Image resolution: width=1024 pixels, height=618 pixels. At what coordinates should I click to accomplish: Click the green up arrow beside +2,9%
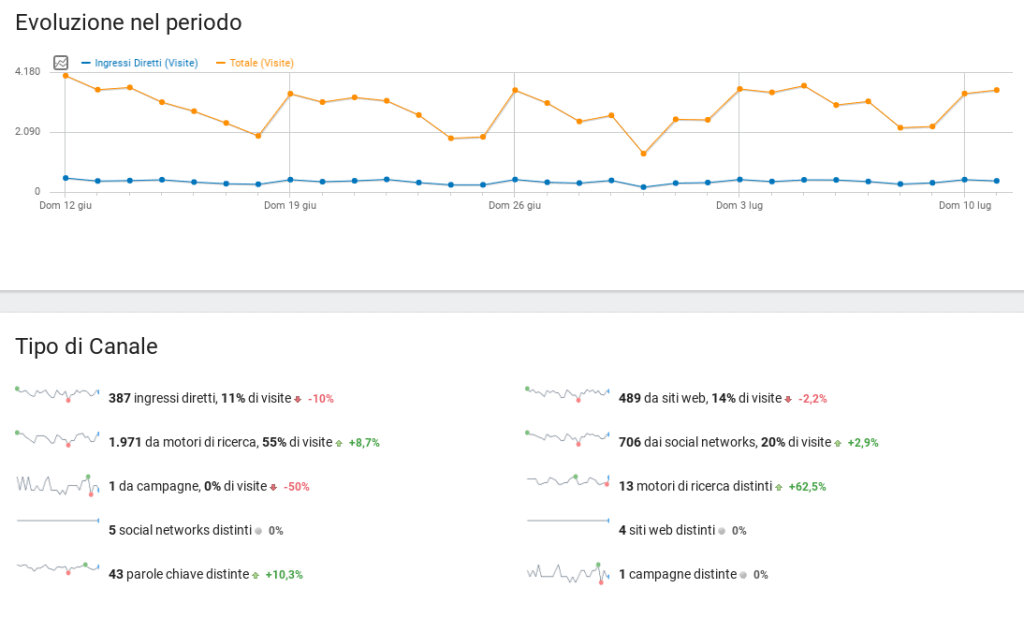coord(838,443)
